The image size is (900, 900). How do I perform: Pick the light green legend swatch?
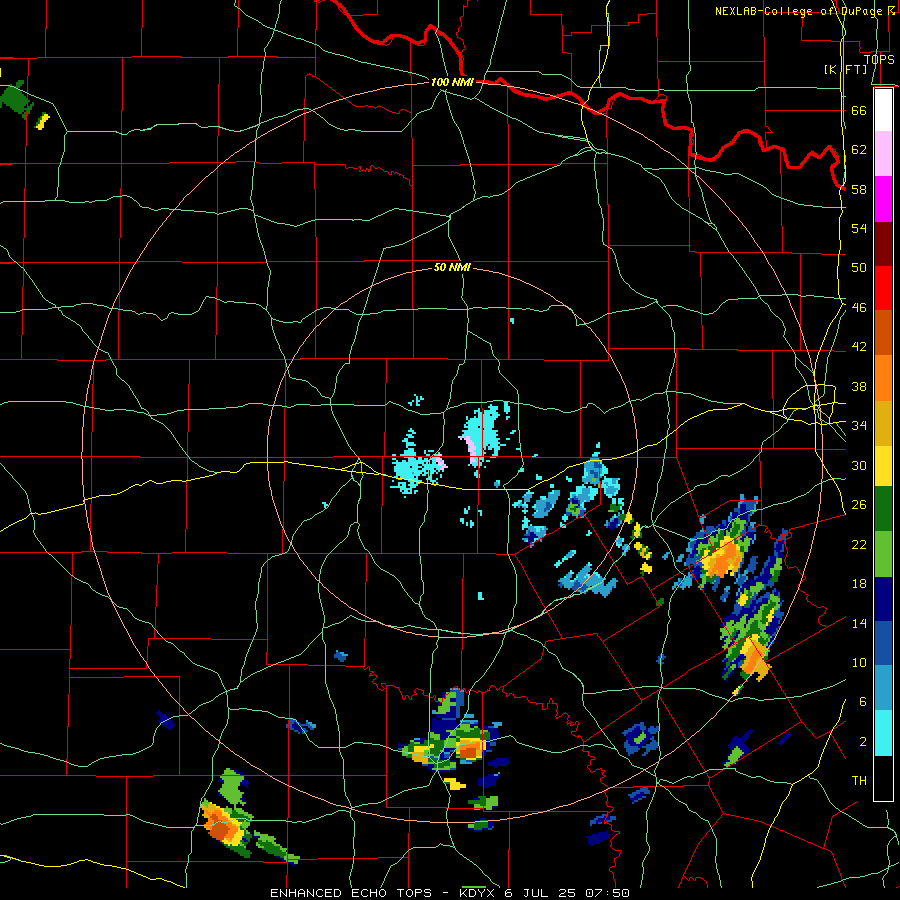tap(883, 554)
